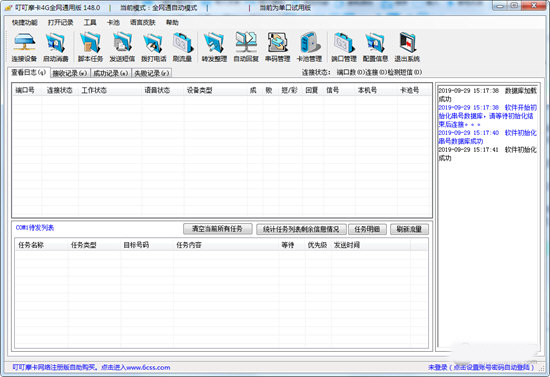Select the 15:17:38 数据库加载成功 log entry
Image resolution: width=550 pixels, height=377 pixels.
click(x=487, y=95)
